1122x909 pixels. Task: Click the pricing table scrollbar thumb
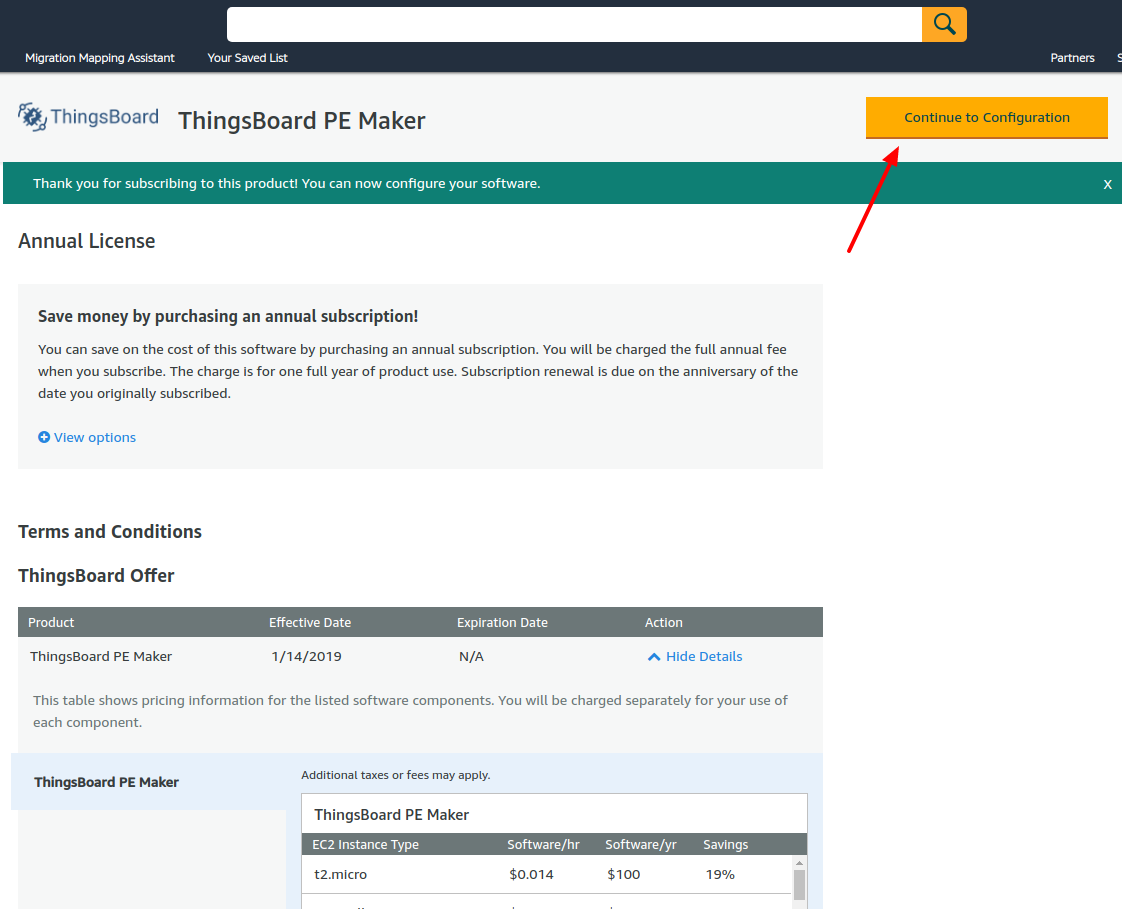tap(799, 885)
